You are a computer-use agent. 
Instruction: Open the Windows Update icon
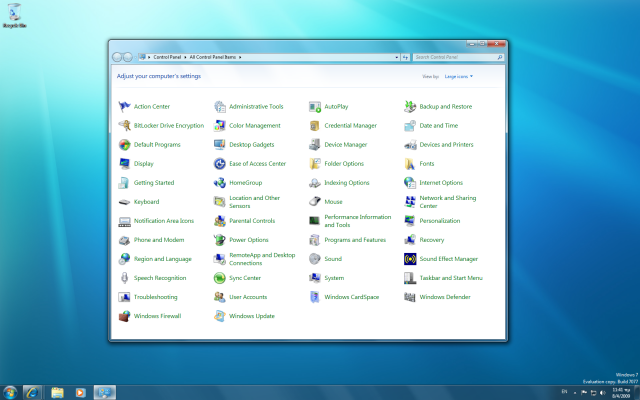tap(220, 316)
